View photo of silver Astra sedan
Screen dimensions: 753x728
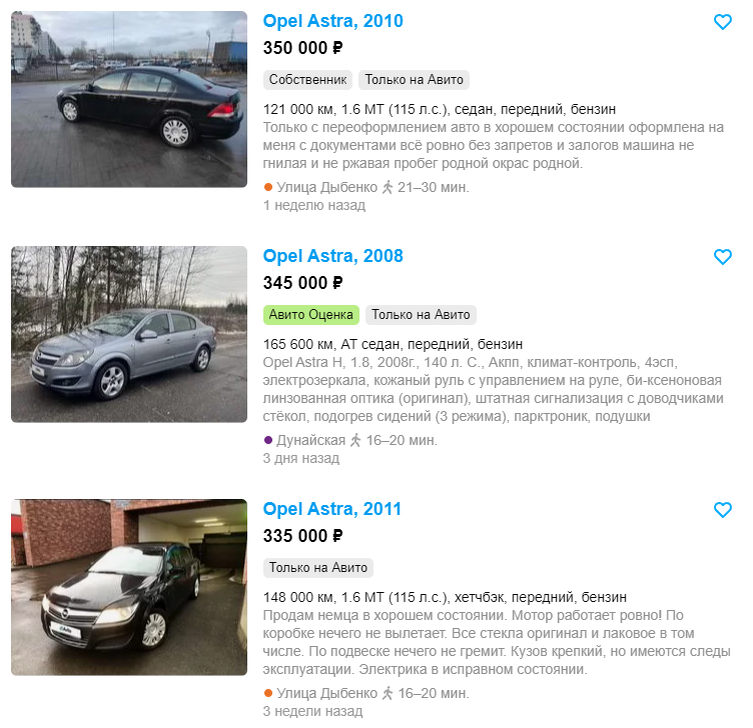pyautogui.click(x=129, y=334)
